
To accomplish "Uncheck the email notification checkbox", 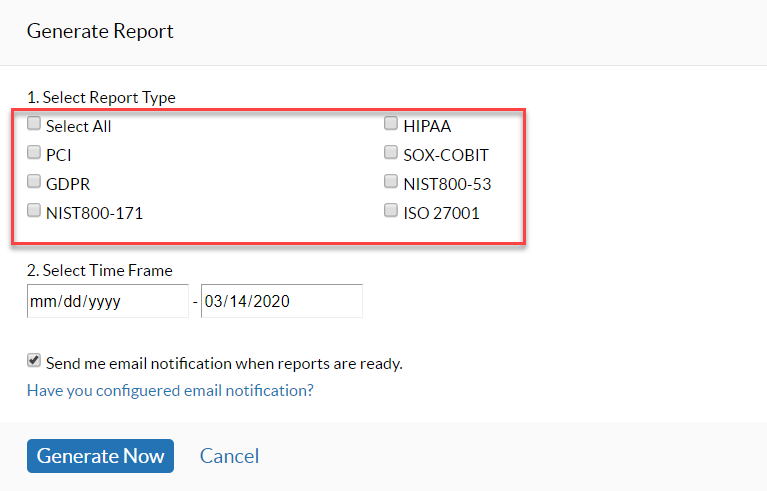I will coord(34,362).
